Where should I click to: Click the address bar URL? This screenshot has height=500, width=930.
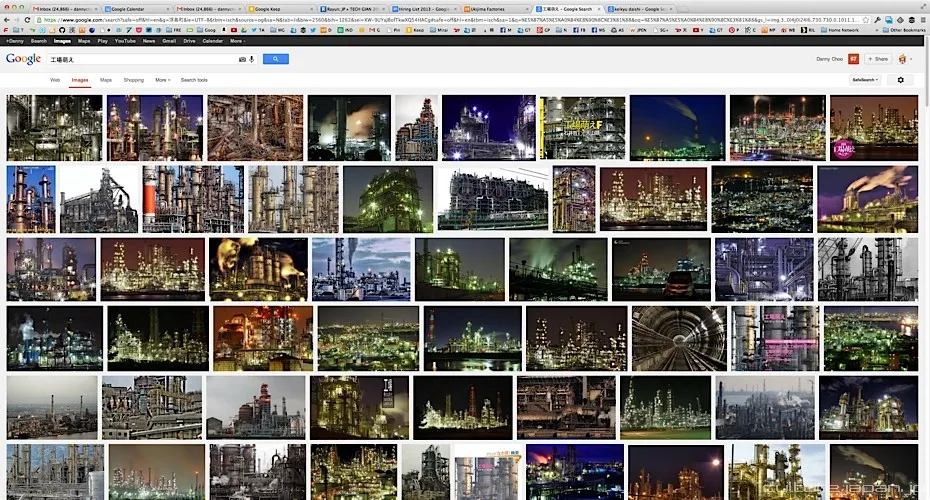(x=451, y=20)
